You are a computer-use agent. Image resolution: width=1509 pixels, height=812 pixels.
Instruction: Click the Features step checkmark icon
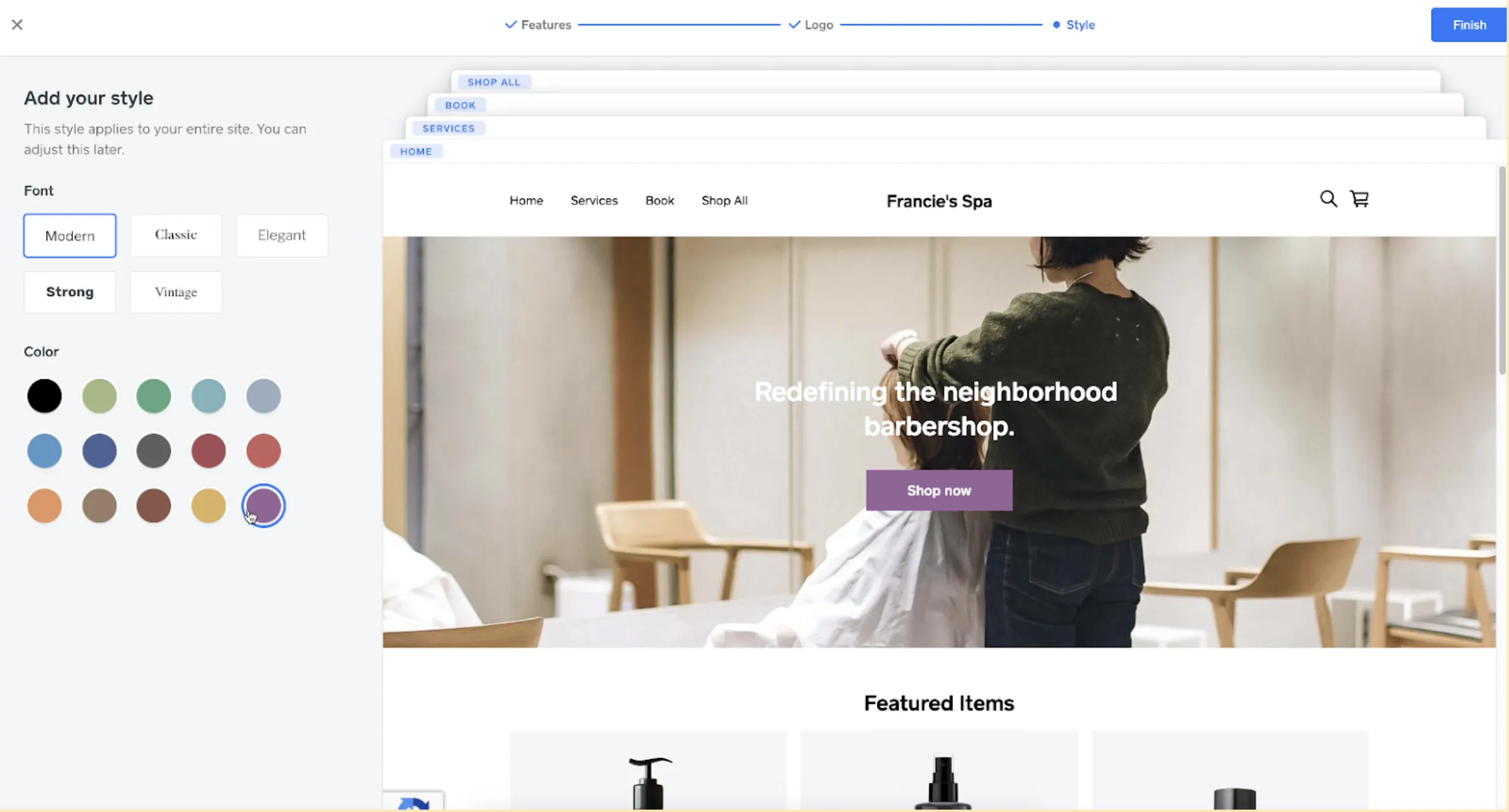point(509,24)
